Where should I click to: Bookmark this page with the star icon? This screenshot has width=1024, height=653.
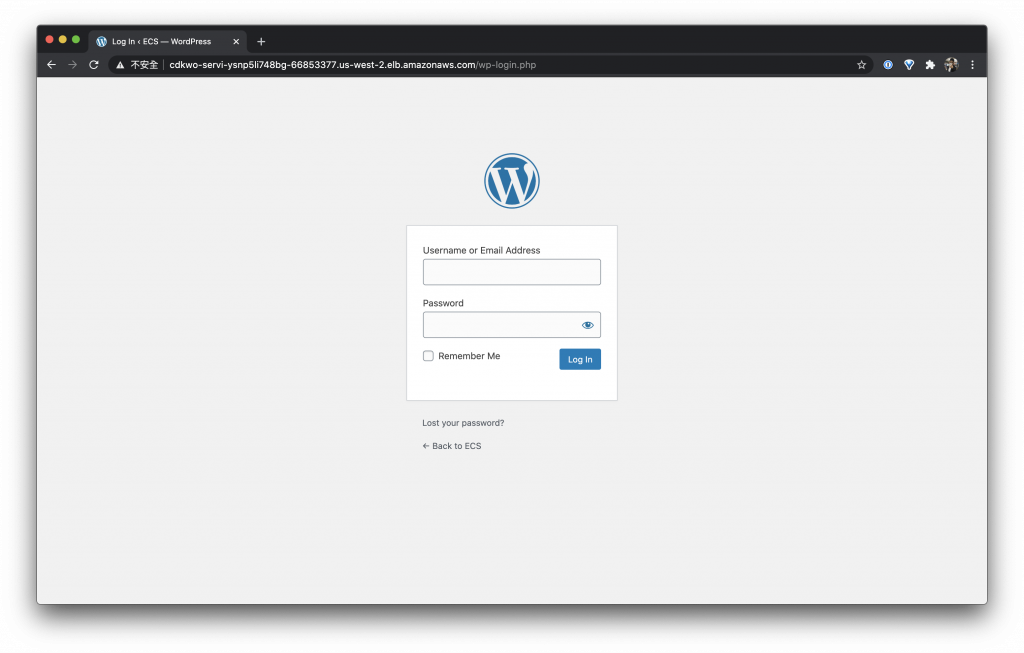[x=861, y=65]
